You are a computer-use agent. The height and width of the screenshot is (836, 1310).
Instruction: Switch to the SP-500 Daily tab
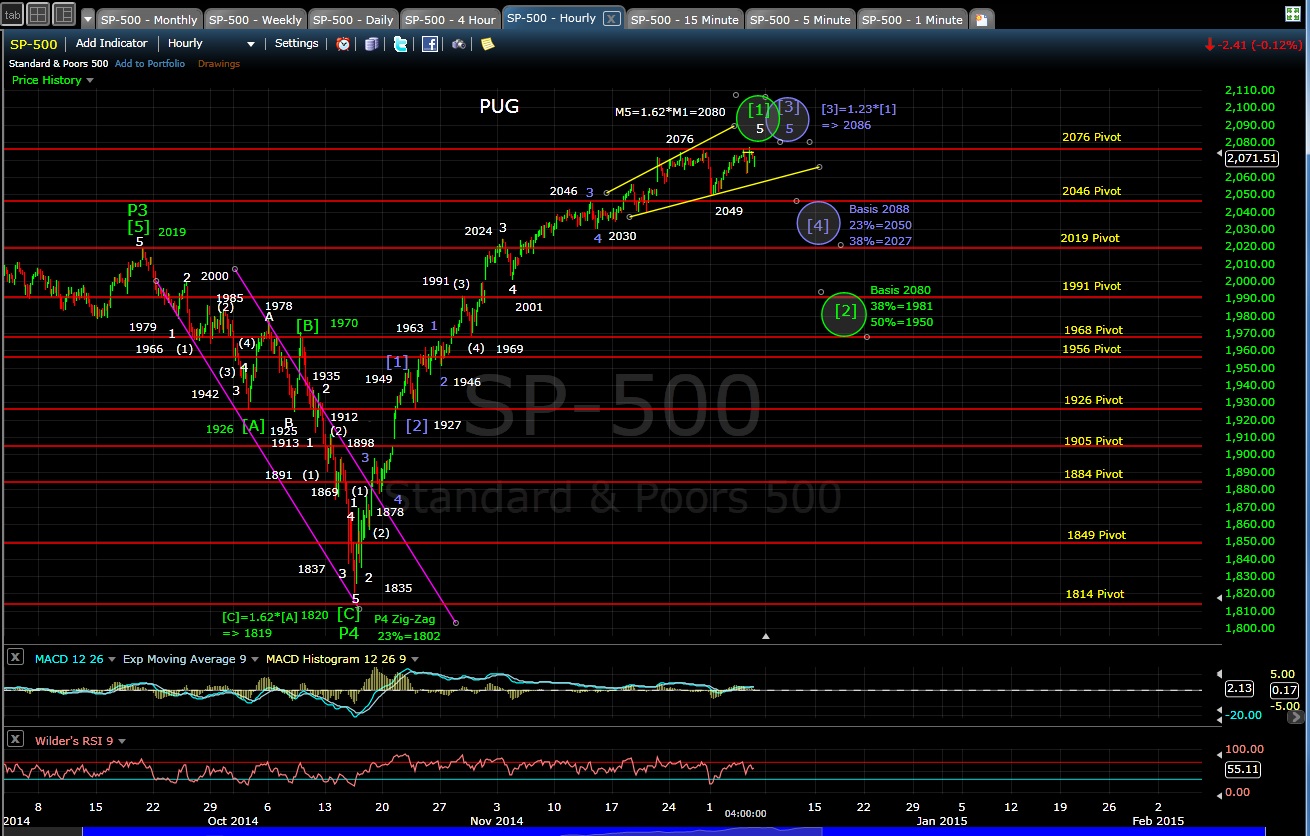point(354,20)
